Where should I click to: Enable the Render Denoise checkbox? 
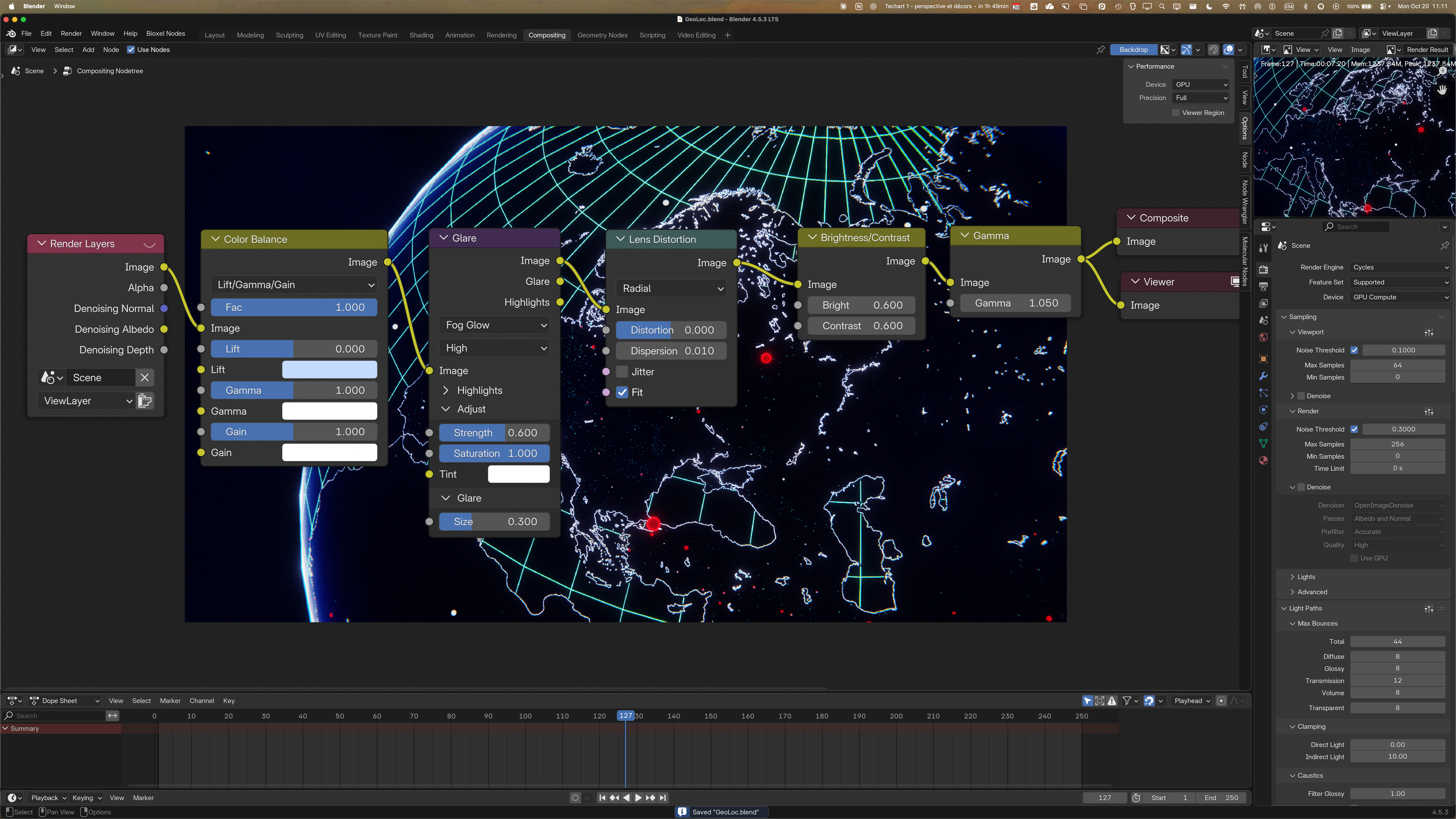1301,487
